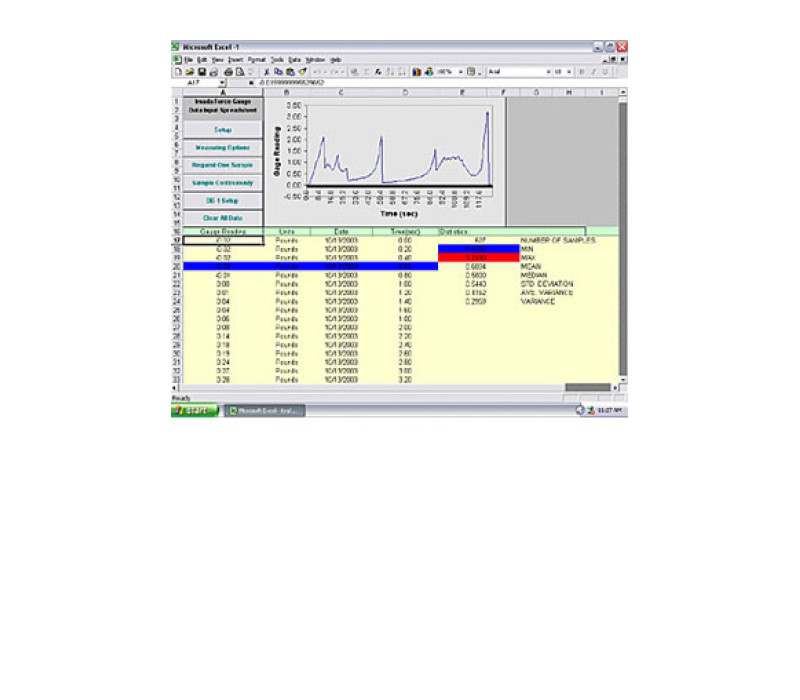Click the Sort Ascending icon

pyautogui.click(x=390, y=72)
